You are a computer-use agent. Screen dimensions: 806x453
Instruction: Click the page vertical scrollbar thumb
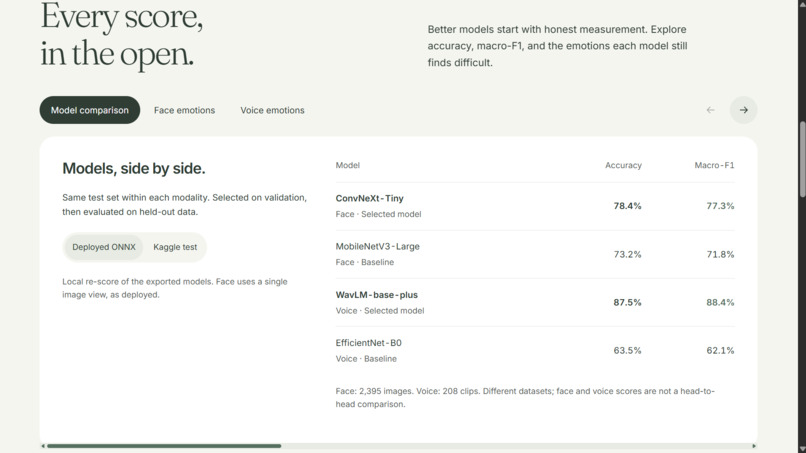pyautogui.click(x=802, y=159)
